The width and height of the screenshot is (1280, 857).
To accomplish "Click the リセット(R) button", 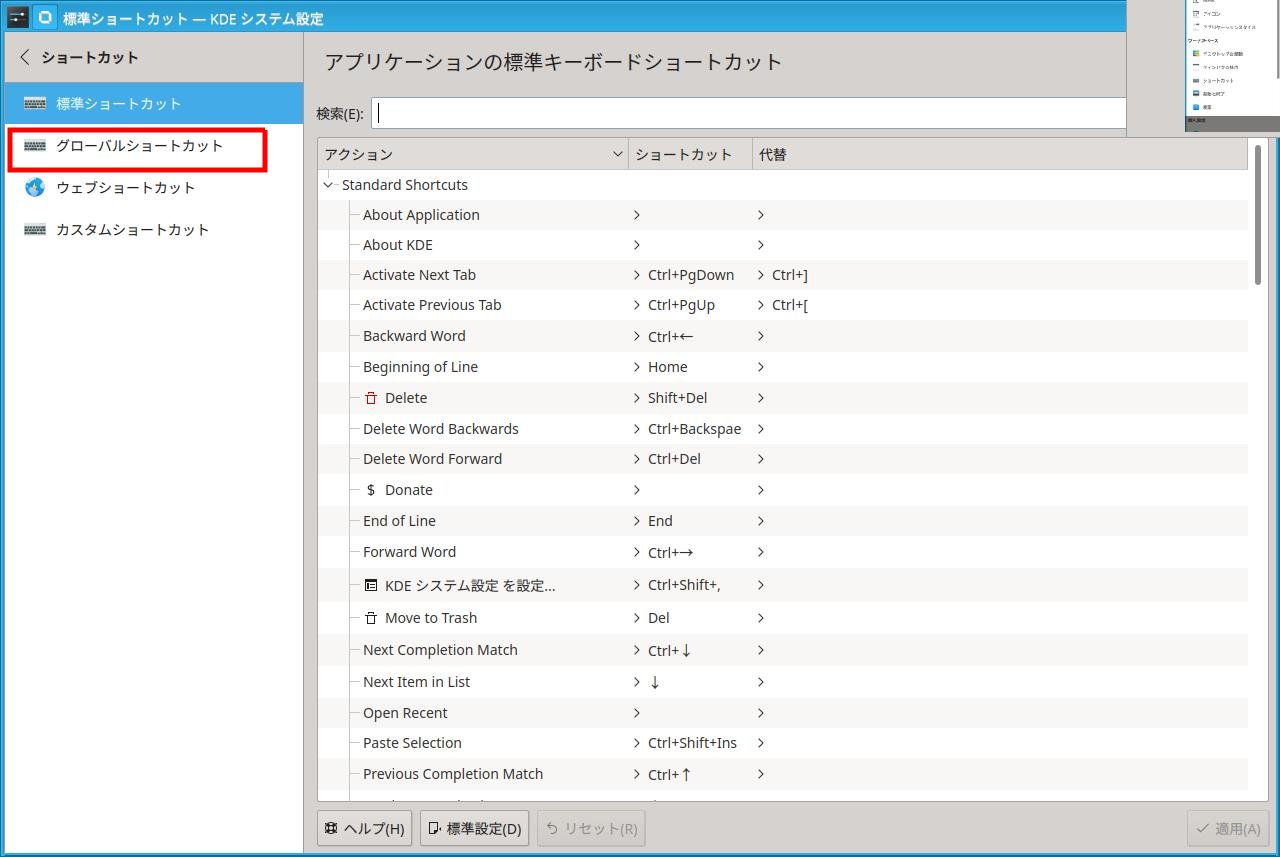I will tap(591, 828).
